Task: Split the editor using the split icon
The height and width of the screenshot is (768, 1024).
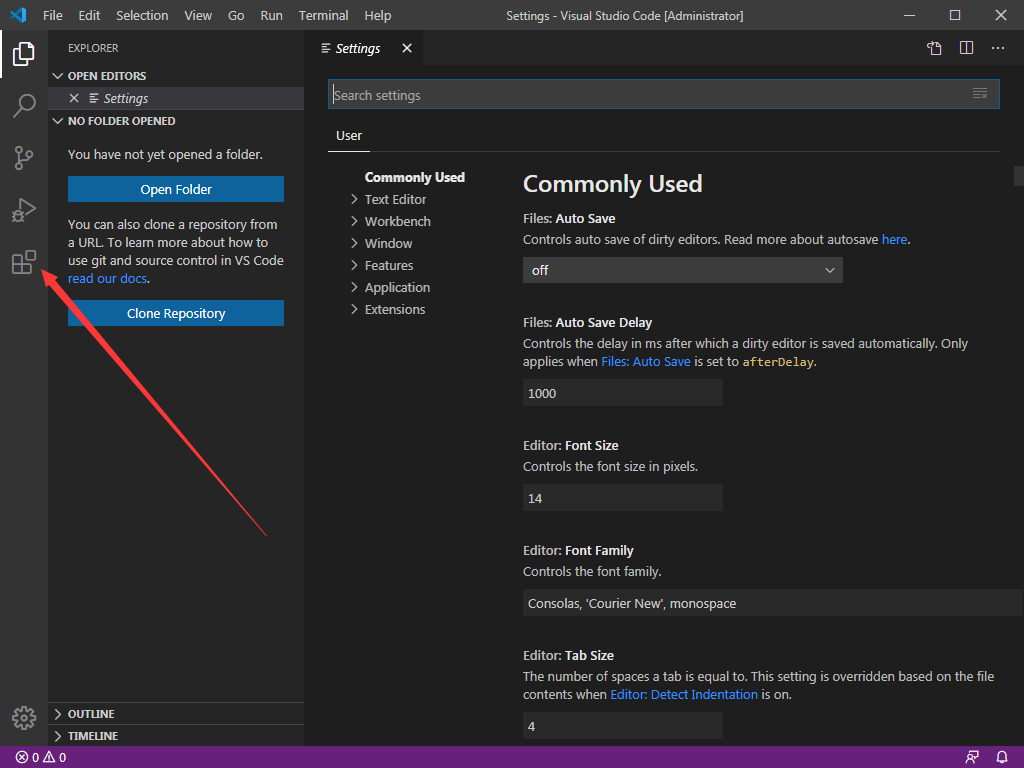Action: coord(966,47)
